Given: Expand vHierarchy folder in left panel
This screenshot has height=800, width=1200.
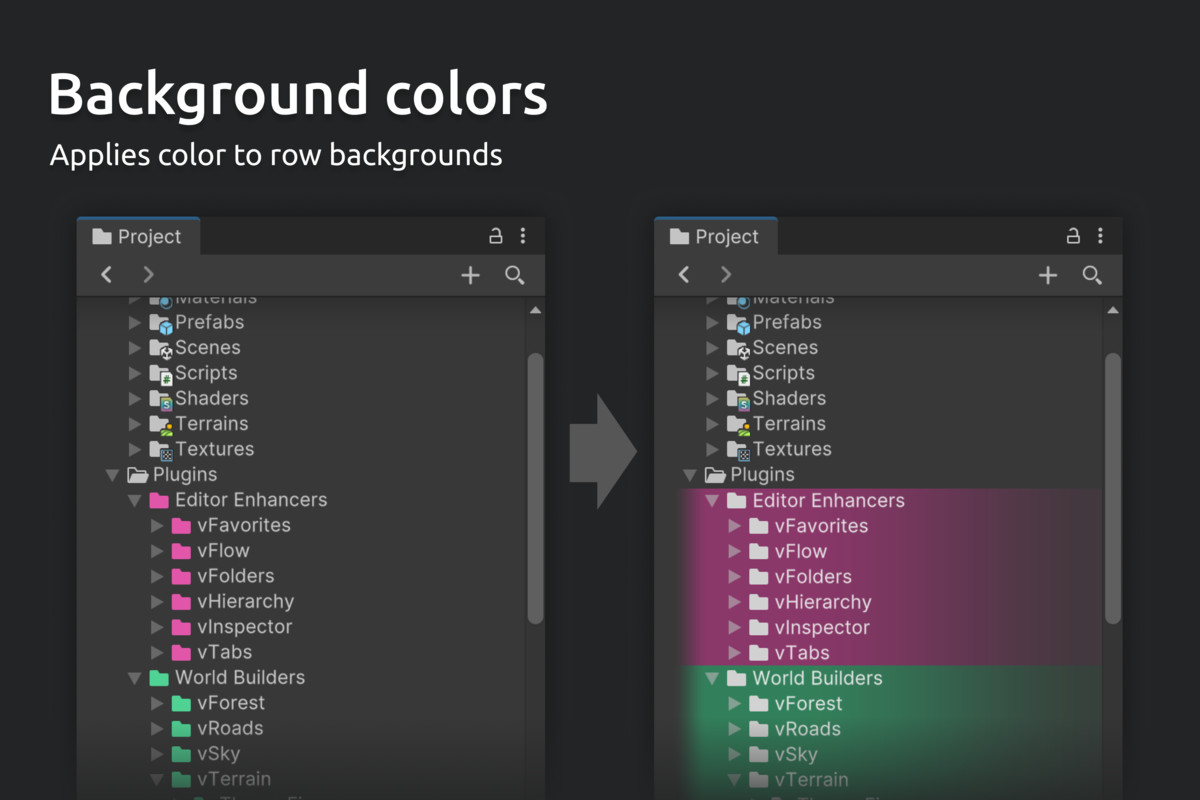Looking at the screenshot, I should point(157,602).
